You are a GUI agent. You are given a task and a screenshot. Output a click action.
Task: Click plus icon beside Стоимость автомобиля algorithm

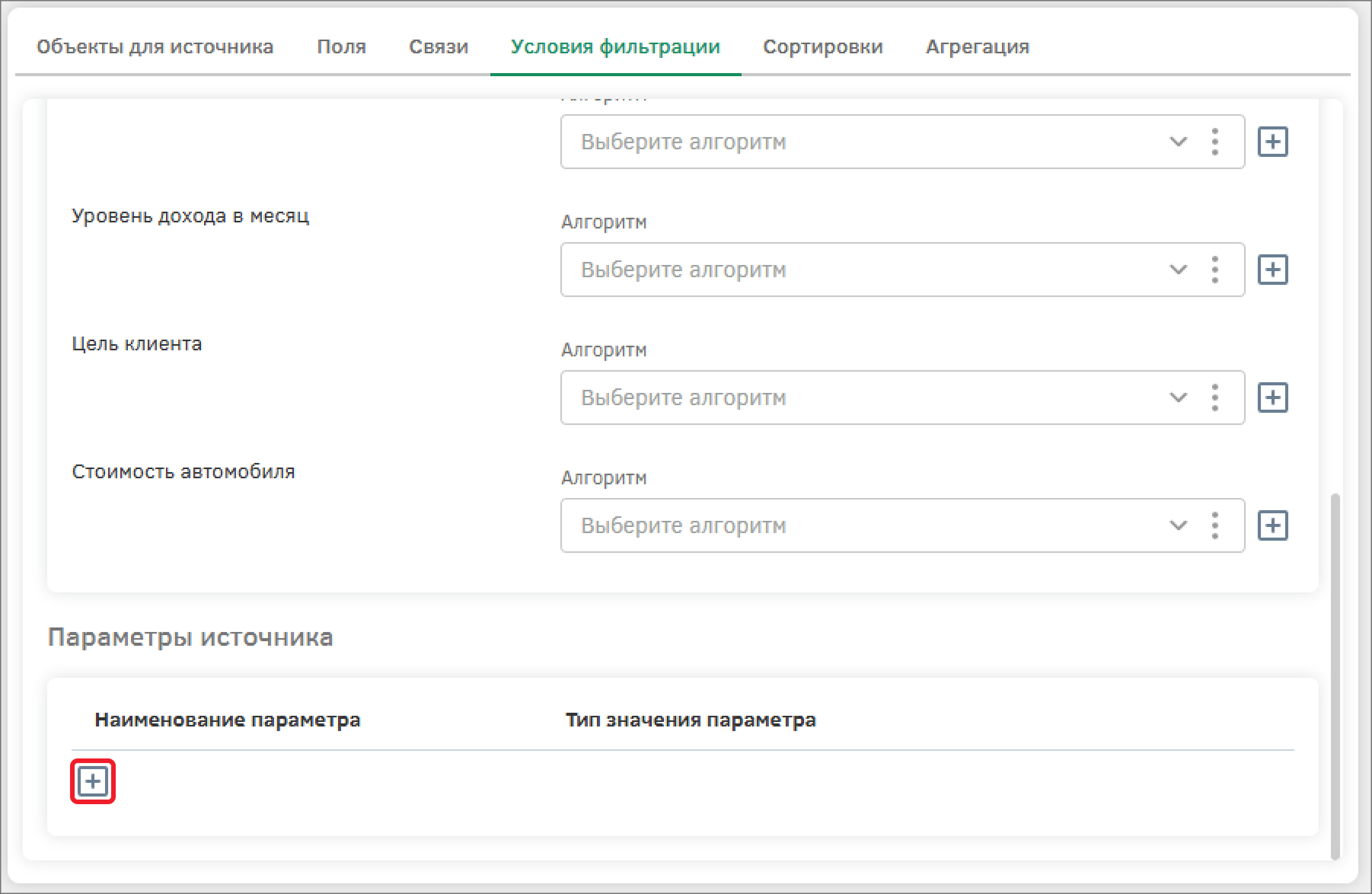(1272, 525)
